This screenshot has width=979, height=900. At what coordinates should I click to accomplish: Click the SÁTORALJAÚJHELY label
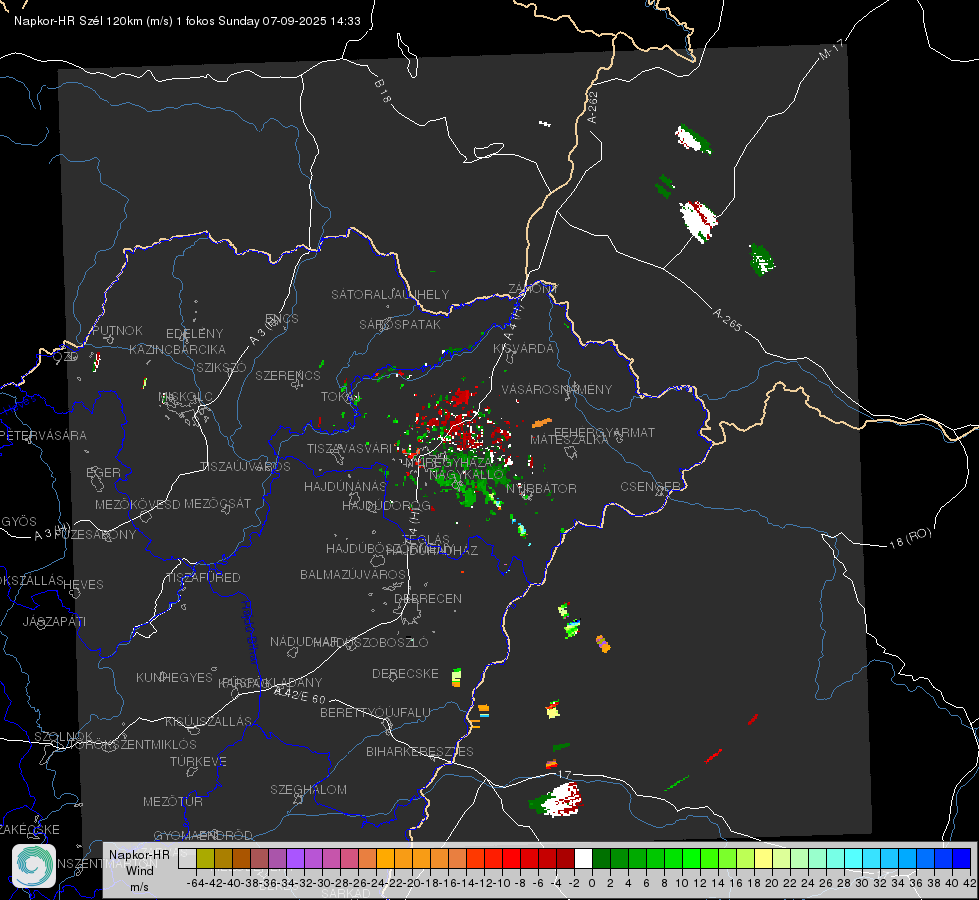click(x=390, y=294)
